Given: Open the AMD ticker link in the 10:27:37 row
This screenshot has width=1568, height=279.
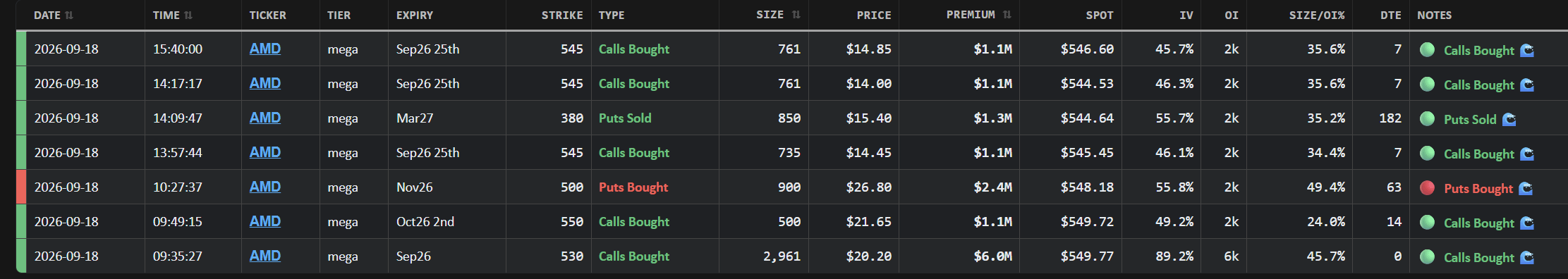Looking at the screenshot, I should pyautogui.click(x=265, y=187).
